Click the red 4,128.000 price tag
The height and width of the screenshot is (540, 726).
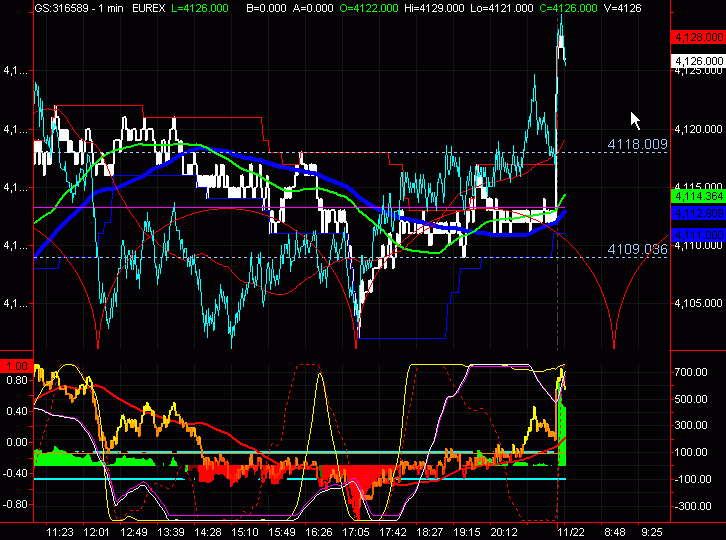pos(697,37)
